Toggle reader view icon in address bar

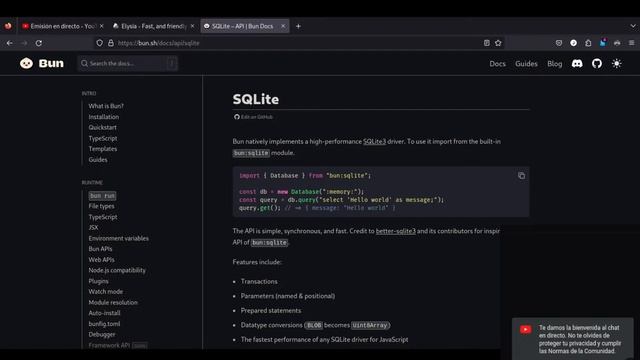487,43
